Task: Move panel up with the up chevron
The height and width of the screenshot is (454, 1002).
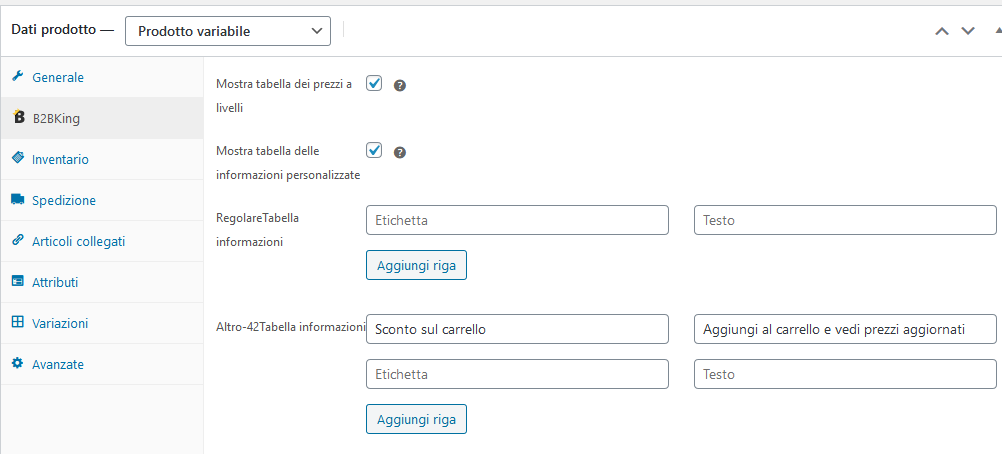Action: click(x=942, y=31)
